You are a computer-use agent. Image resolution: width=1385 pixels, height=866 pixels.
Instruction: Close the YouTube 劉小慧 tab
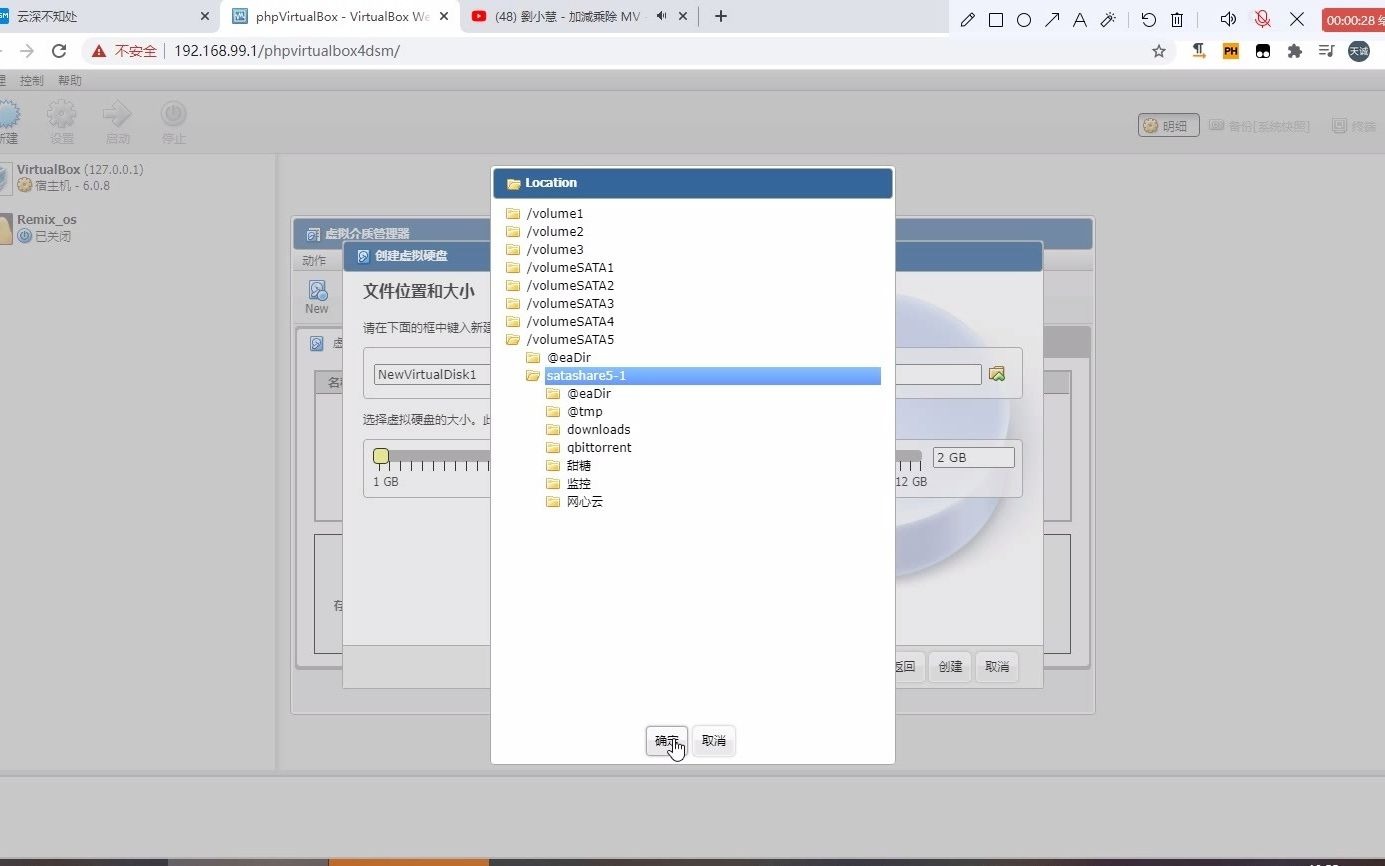[x=683, y=16]
